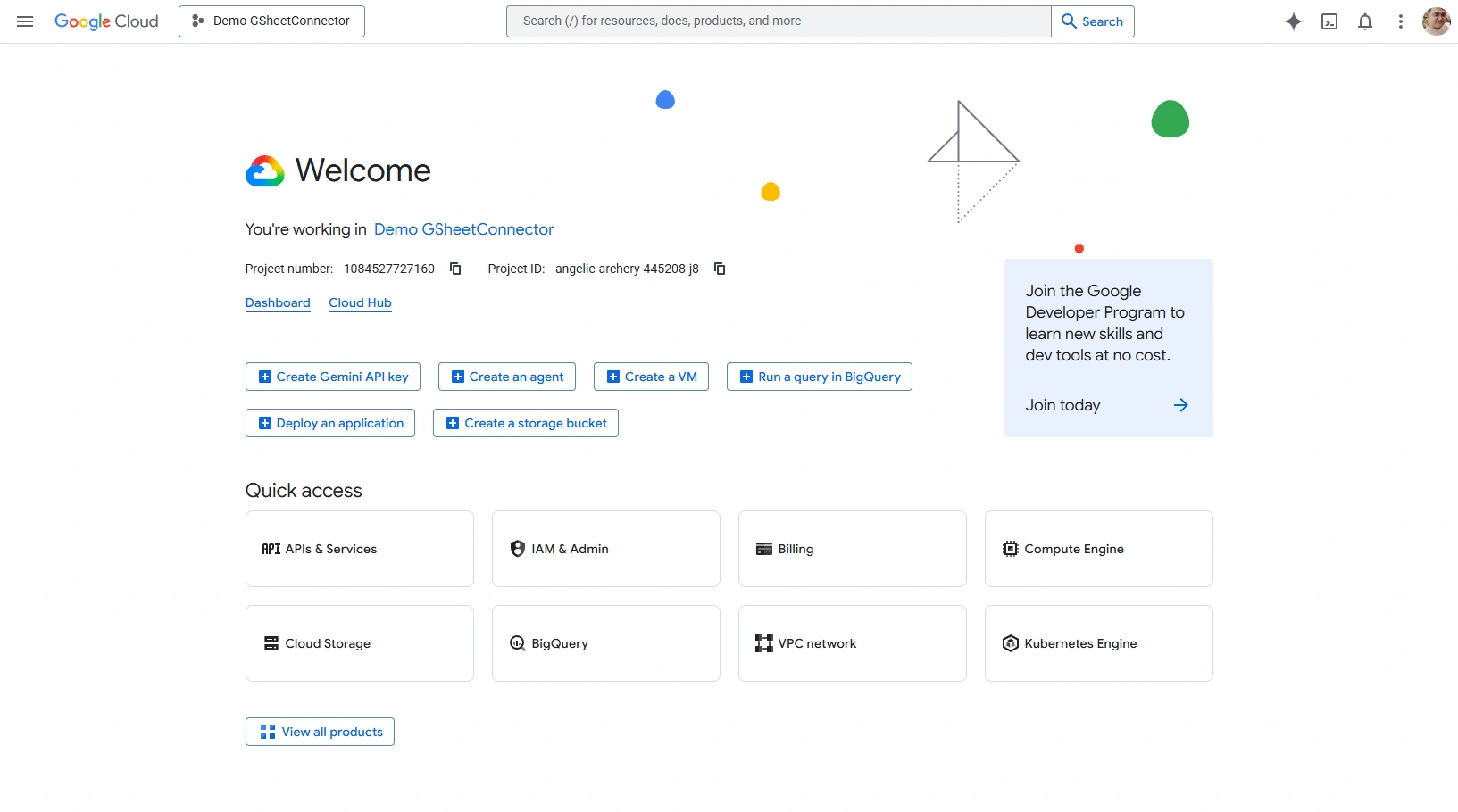
Task: Click the Google Cloud logo
Action: pos(106,21)
